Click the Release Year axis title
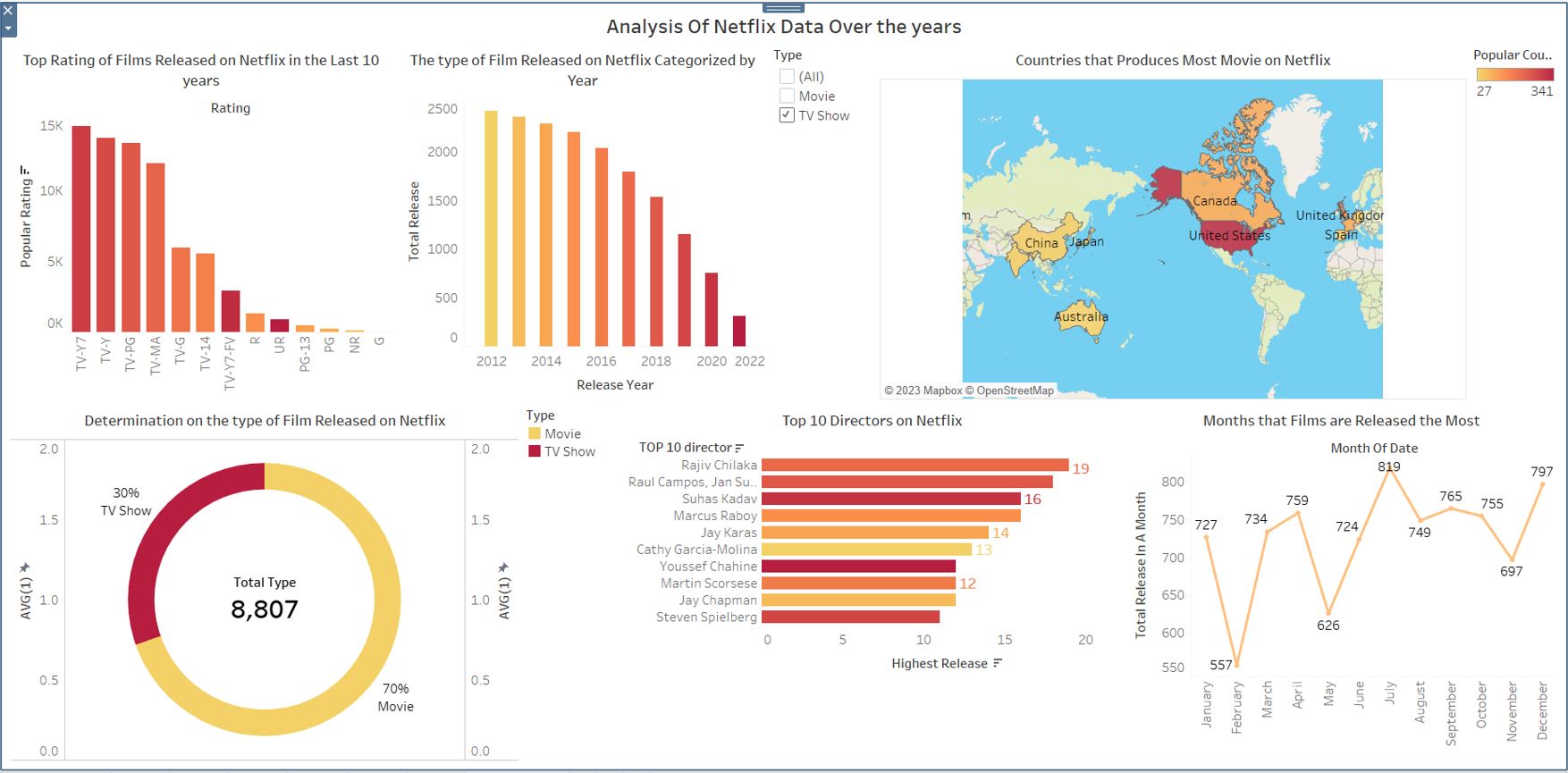 pos(615,384)
